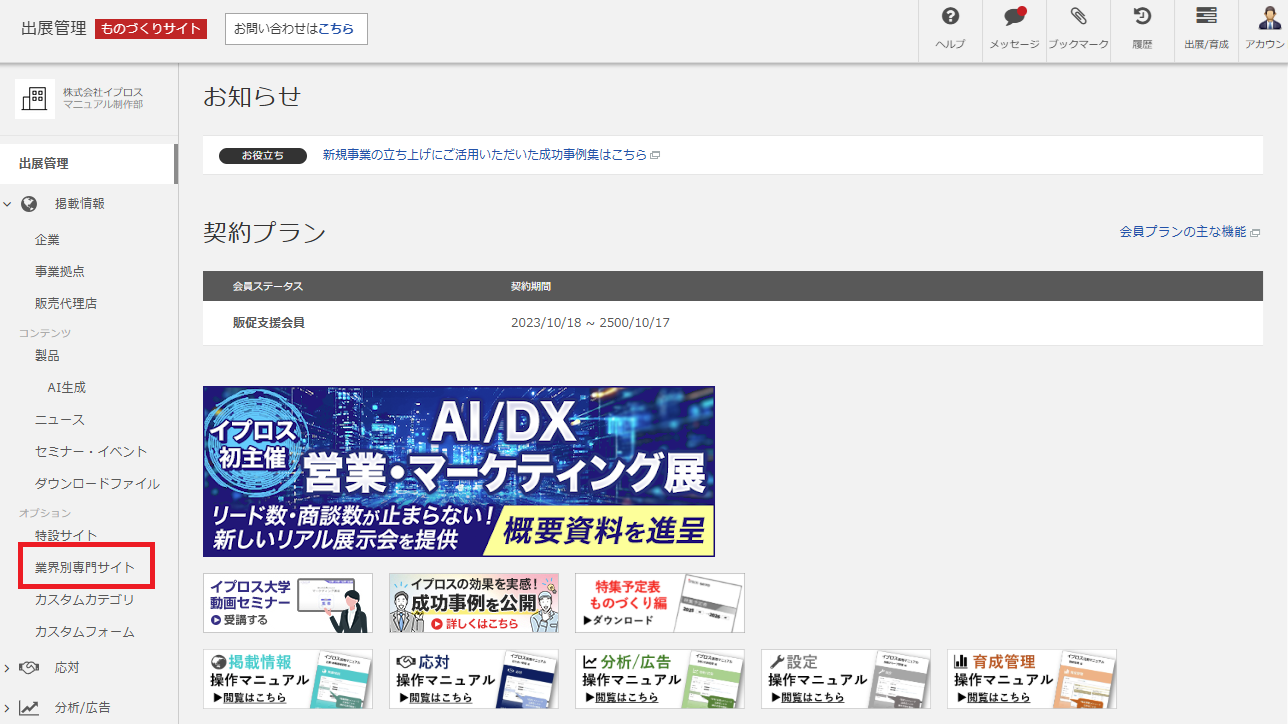Expand the 応対 sidebar section

pyautogui.click(x=8, y=667)
